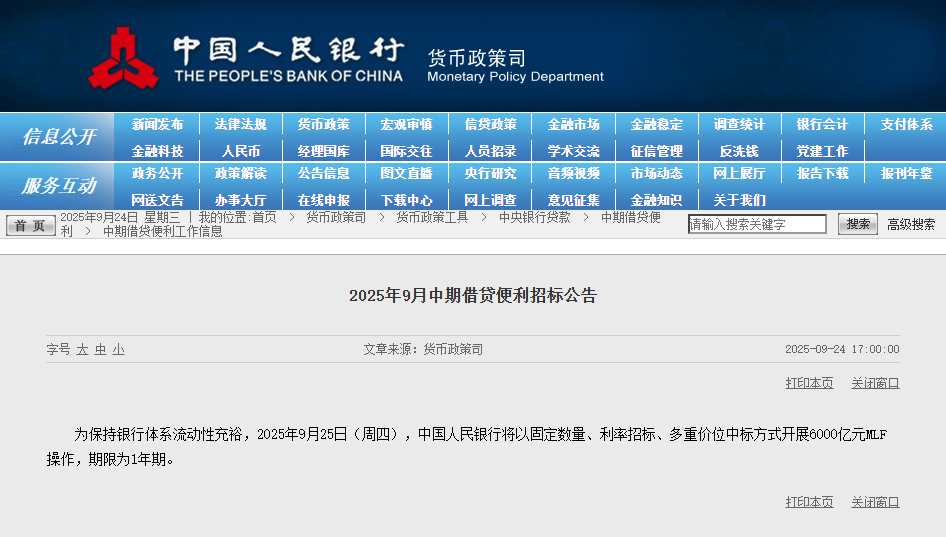This screenshot has width=946, height=537.
Task: Click the People's Bank of China emblem logo
Action: coord(123,59)
